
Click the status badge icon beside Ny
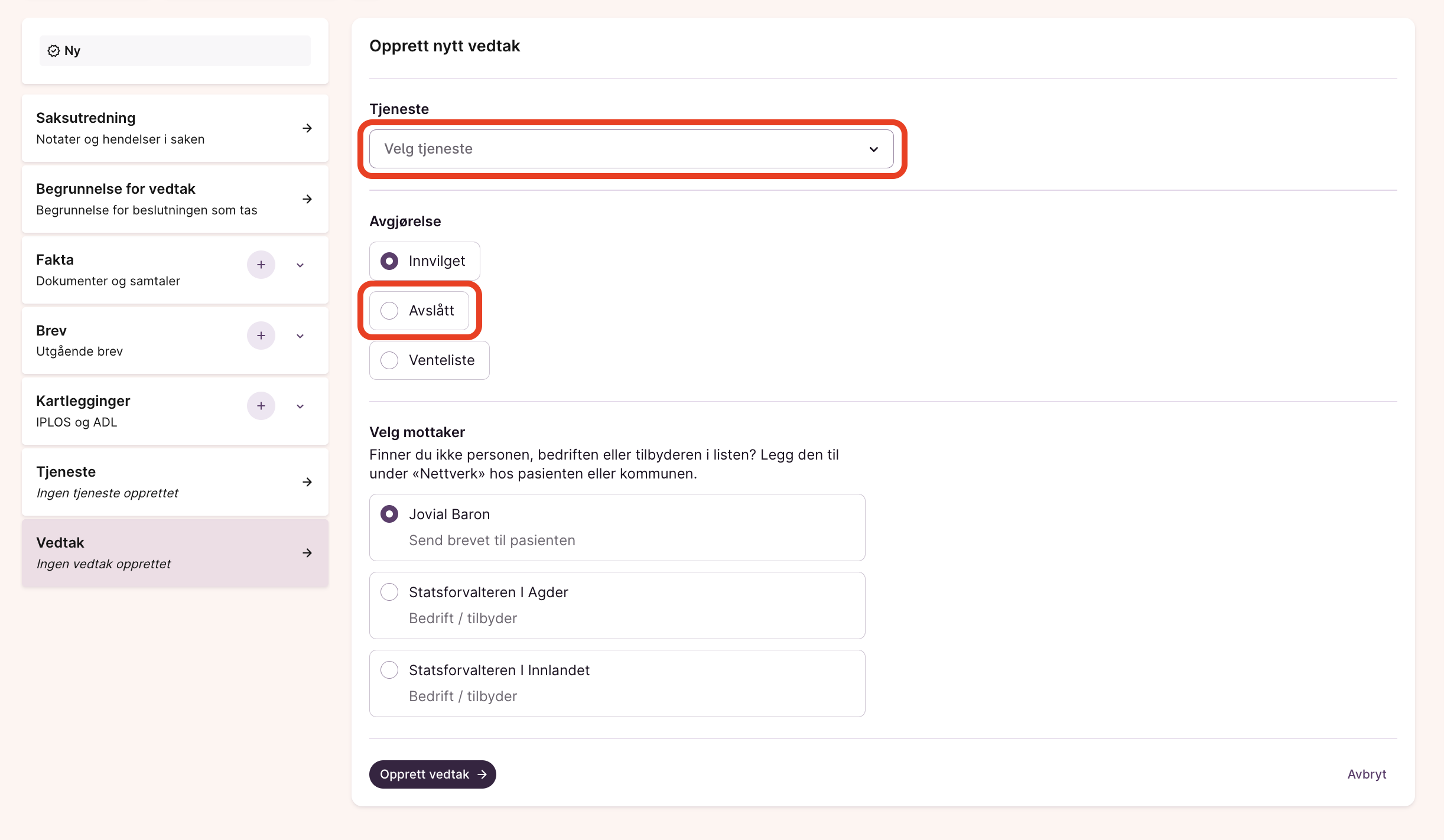click(x=54, y=51)
